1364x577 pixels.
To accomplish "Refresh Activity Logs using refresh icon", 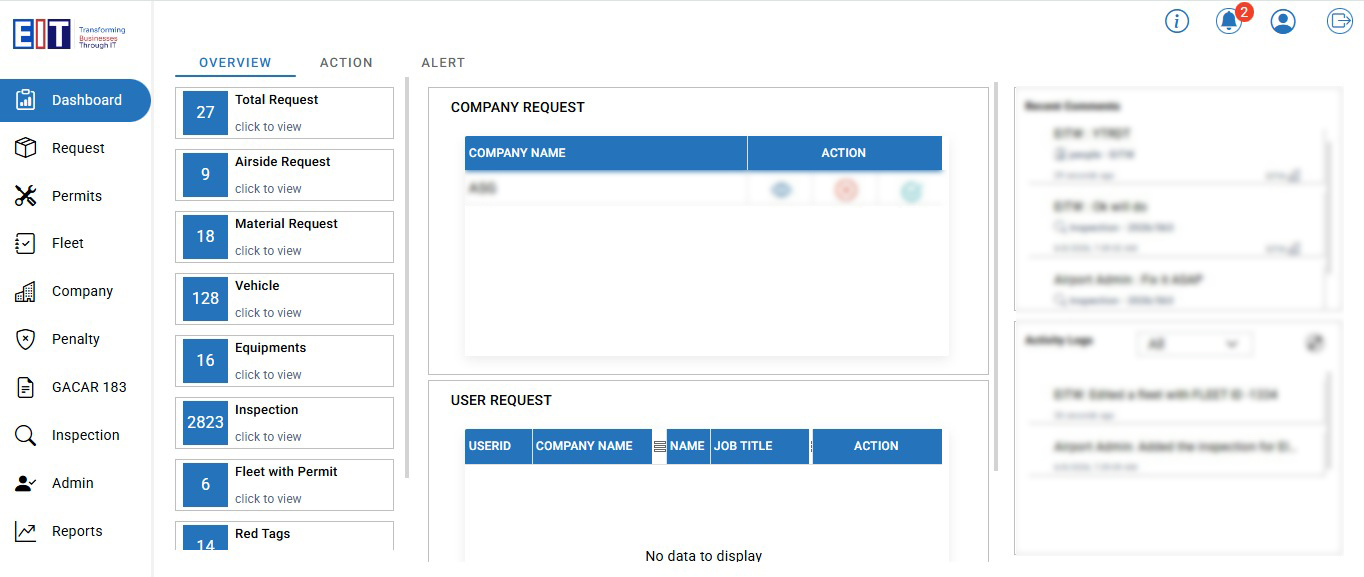I will coord(1315,343).
